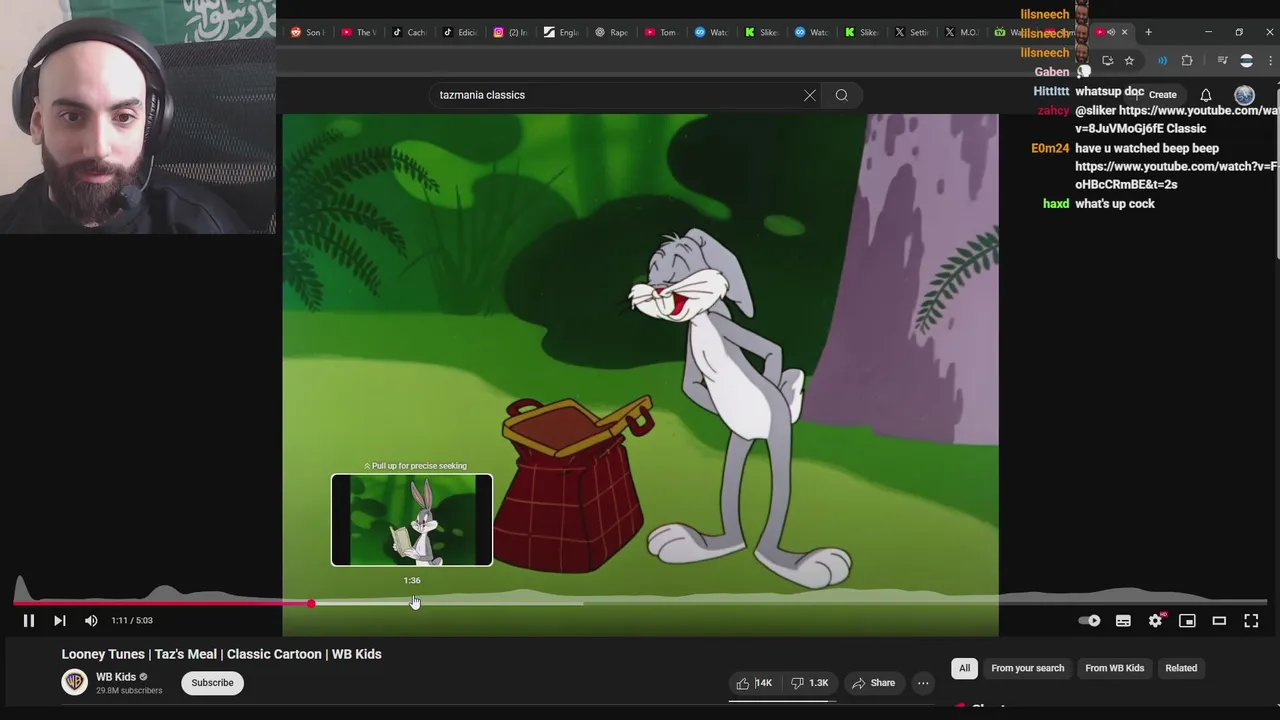Image resolution: width=1280 pixels, height=720 pixels.
Task: Toggle subtitles/closed captions button
Action: (x=1123, y=621)
